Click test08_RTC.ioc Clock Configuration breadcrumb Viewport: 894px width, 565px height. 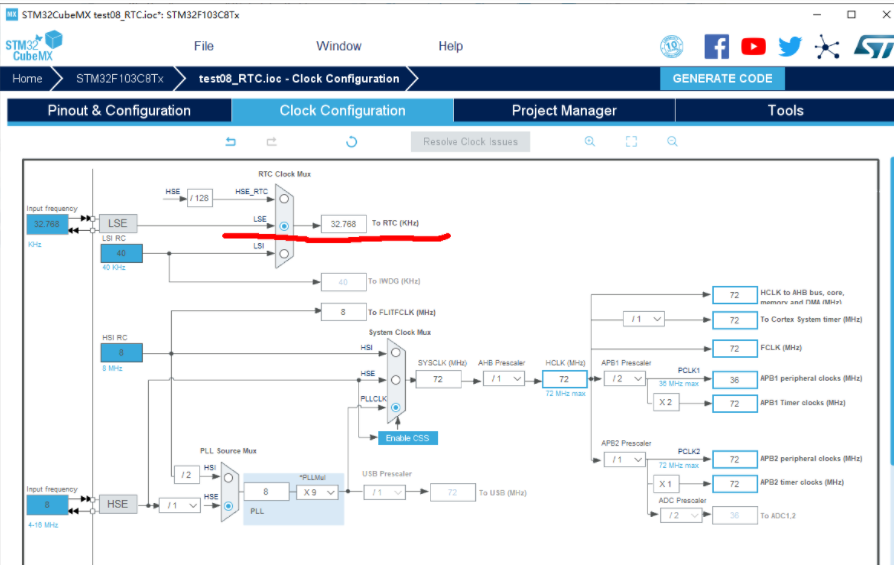coord(299,79)
